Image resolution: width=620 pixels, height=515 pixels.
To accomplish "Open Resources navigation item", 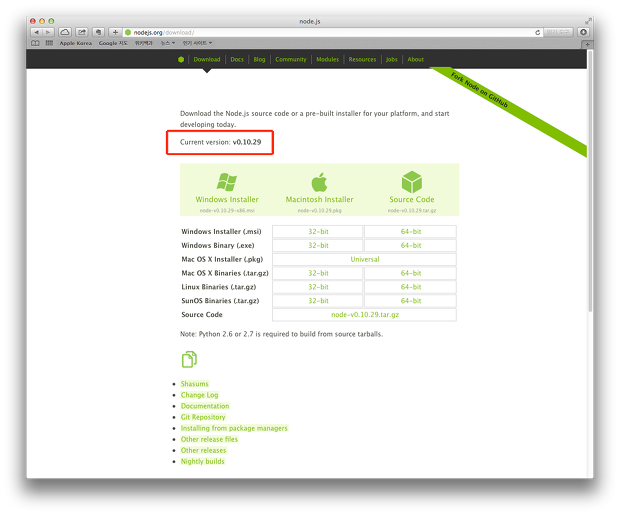I will tap(362, 59).
